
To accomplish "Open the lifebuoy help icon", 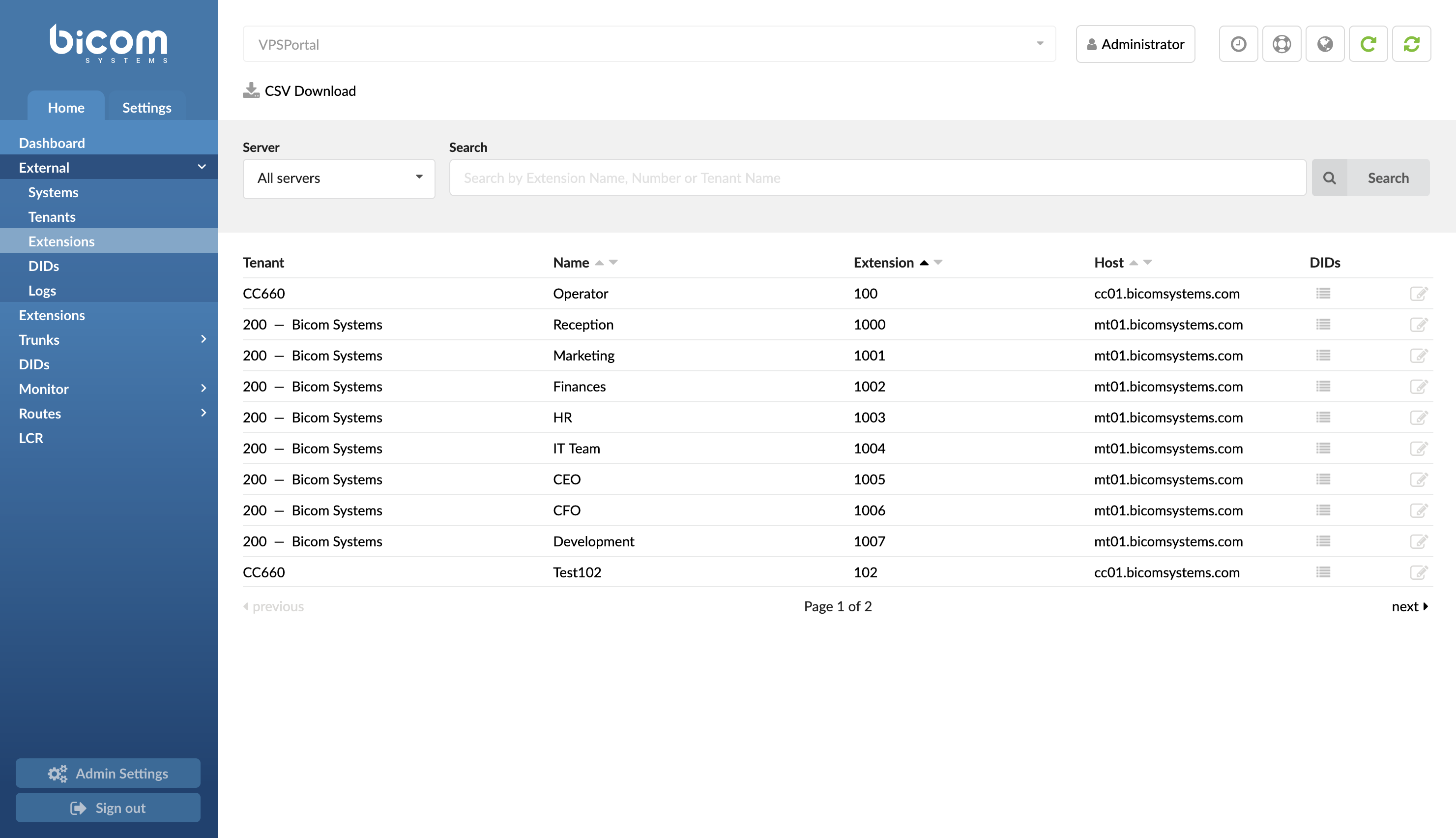I will 1281,44.
